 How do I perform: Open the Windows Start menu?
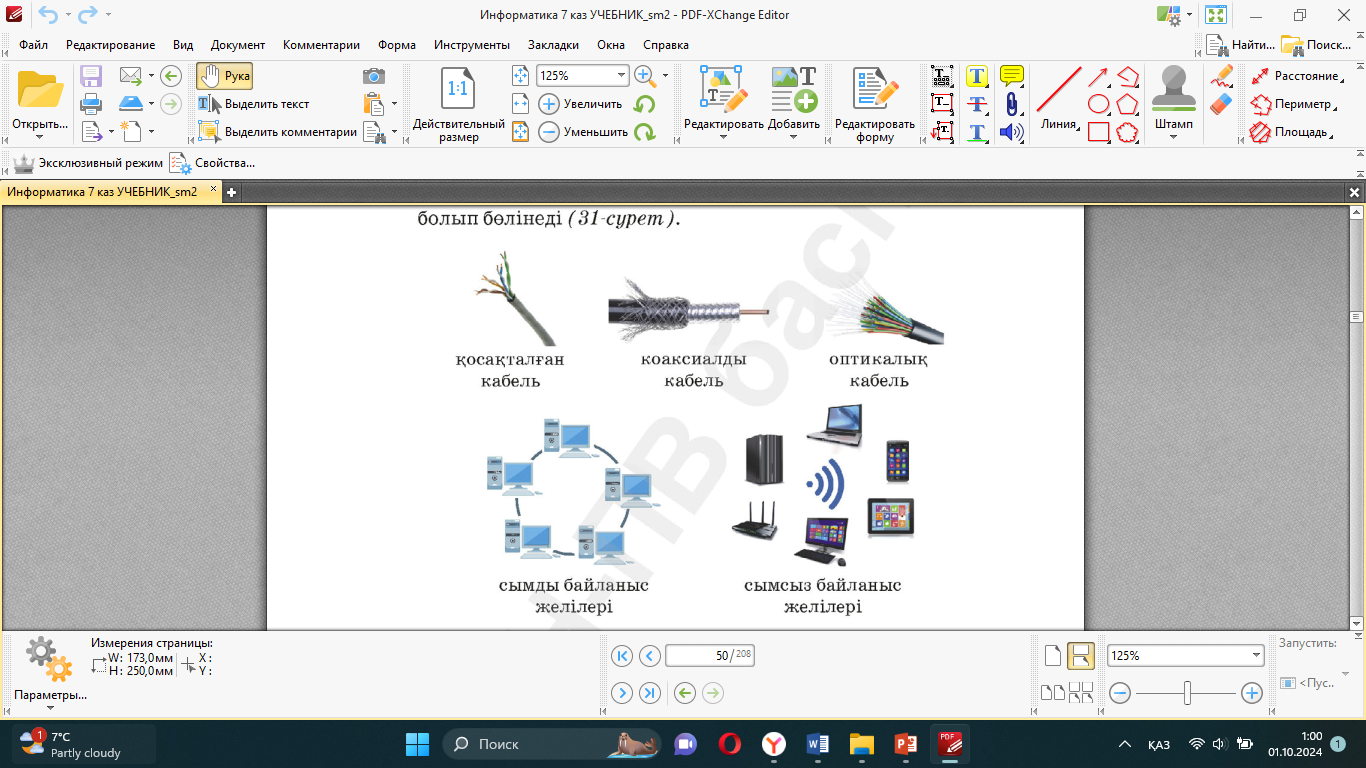click(417, 744)
